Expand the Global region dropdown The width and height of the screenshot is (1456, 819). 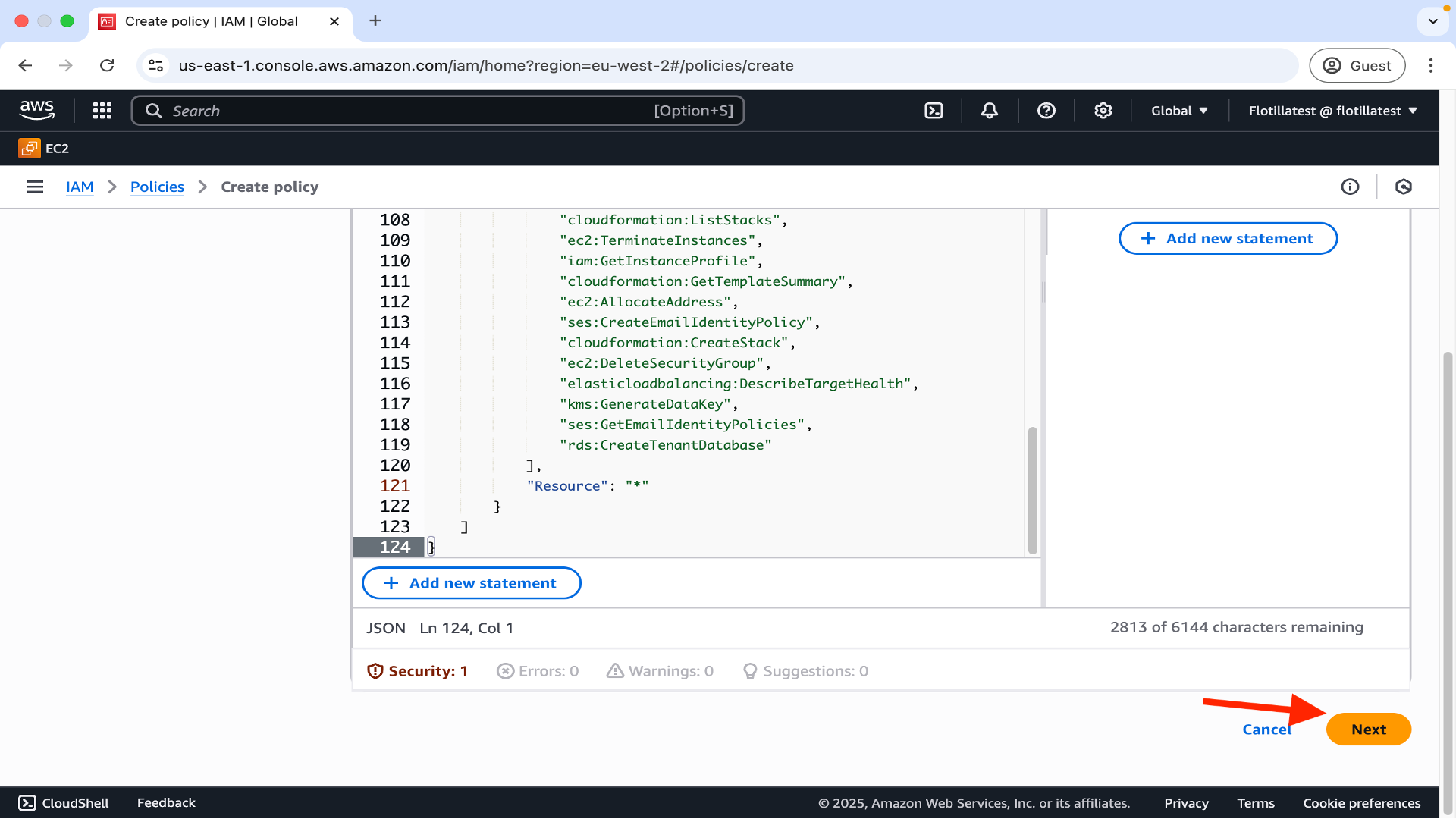tap(1179, 111)
